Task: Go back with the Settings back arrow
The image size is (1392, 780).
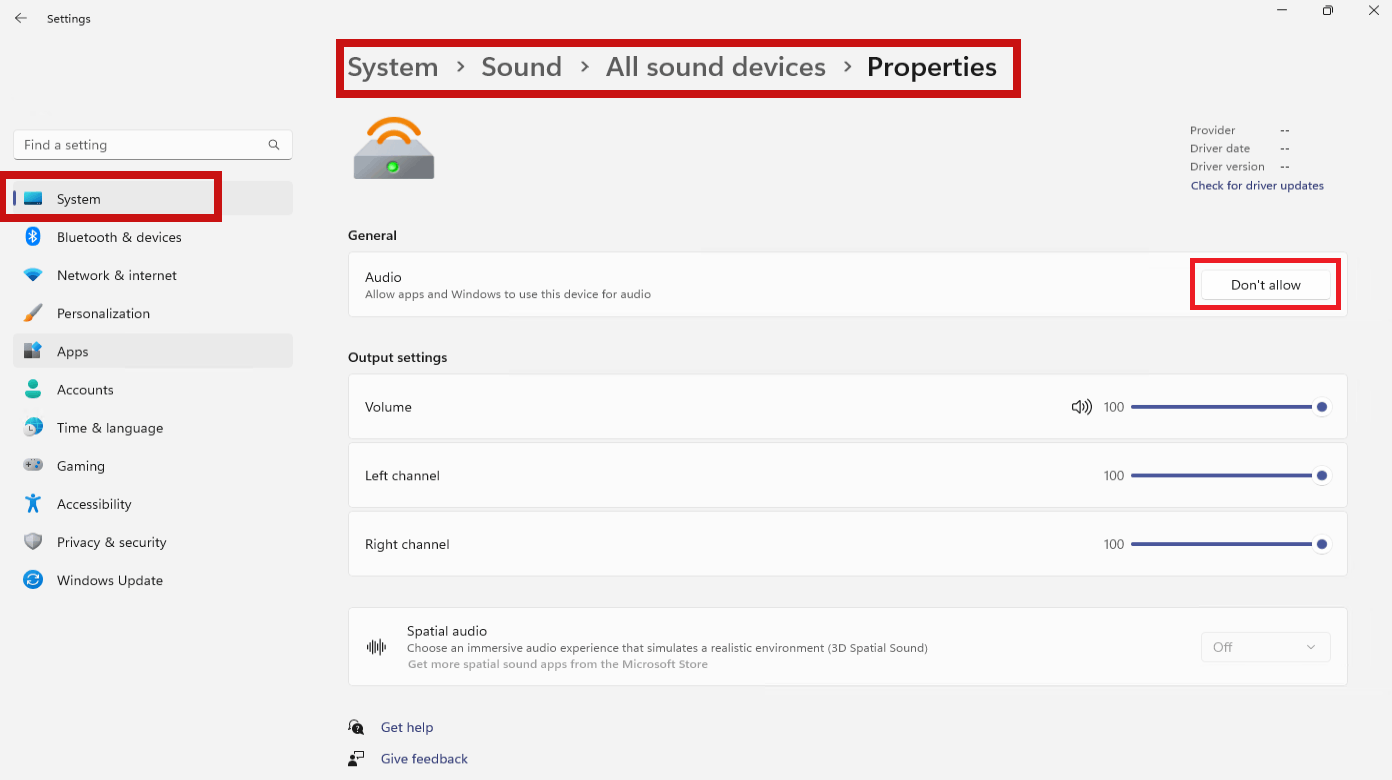Action: click(x=20, y=18)
